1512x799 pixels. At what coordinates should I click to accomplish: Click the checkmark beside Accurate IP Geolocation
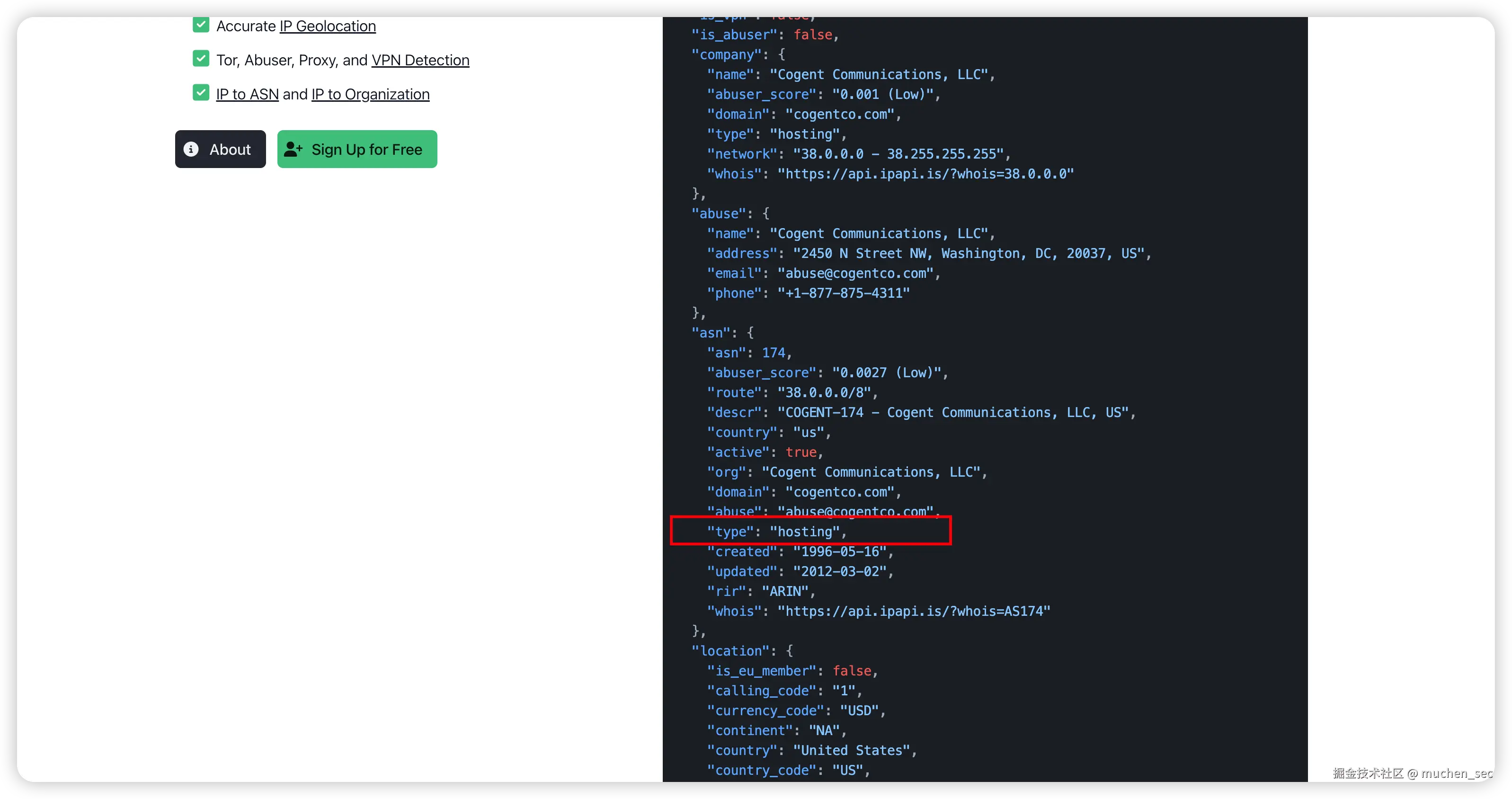click(x=201, y=25)
